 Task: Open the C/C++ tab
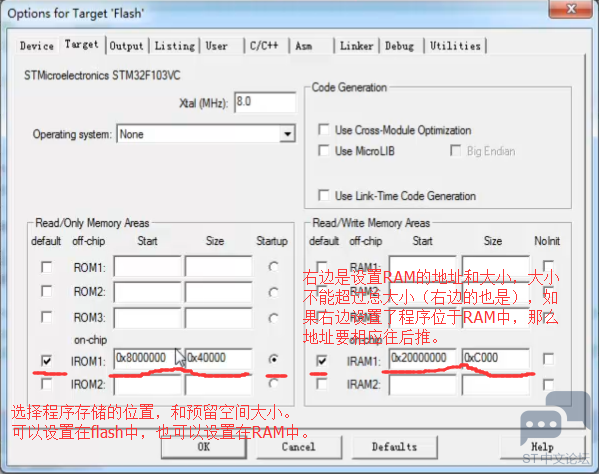pyautogui.click(x=264, y=46)
